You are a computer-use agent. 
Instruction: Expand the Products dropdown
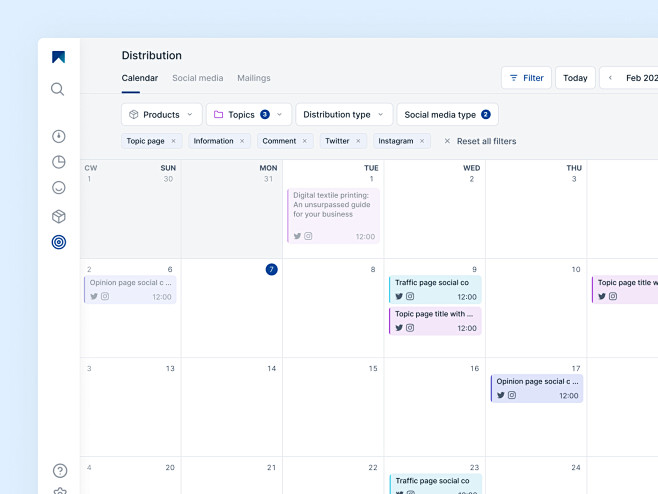coord(162,115)
